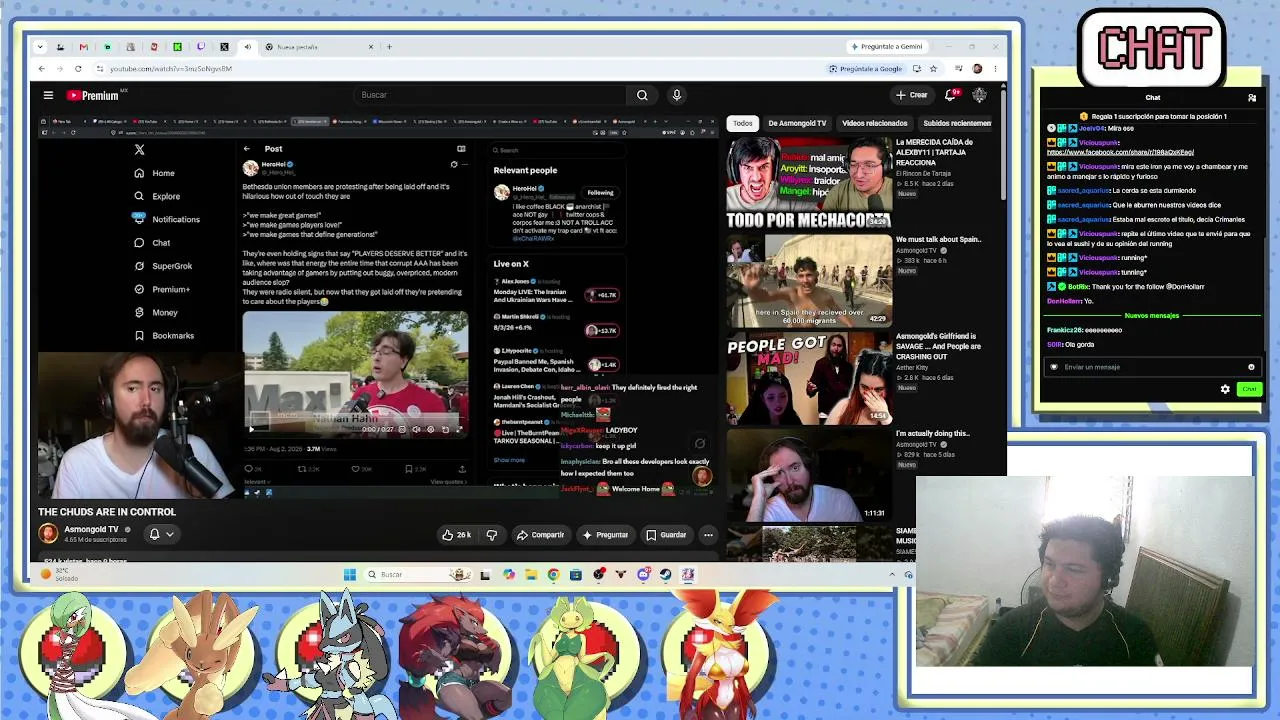1280x720 pixels.
Task: Open Twitch chat settings gear
Action: pyautogui.click(x=1225, y=389)
